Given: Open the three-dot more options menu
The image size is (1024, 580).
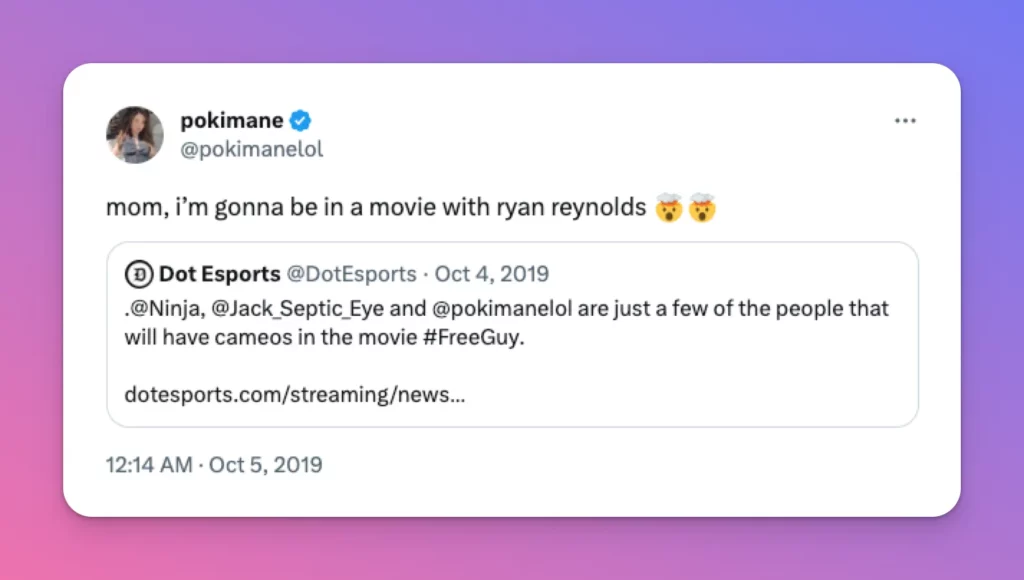Looking at the screenshot, I should (x=905, y=121).
